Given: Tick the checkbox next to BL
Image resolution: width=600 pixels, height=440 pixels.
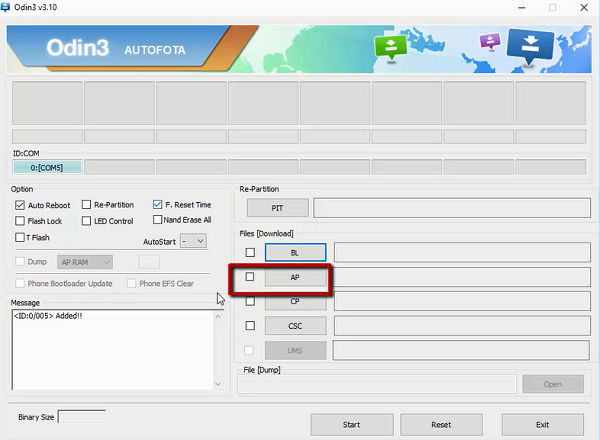Looking at the screenshot, I should tap(250, 253).
